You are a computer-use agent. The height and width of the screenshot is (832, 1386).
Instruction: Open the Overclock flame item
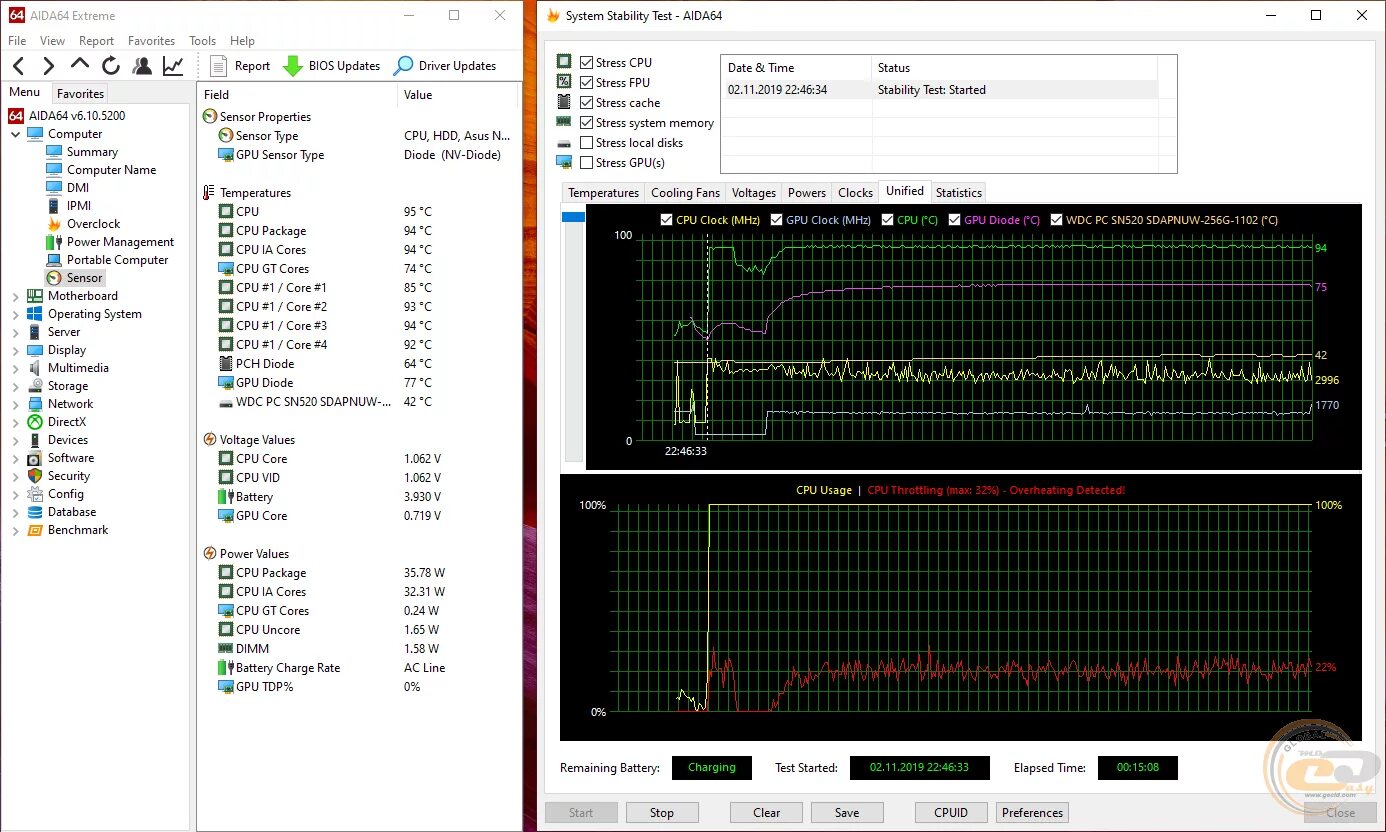click(93, 224)
